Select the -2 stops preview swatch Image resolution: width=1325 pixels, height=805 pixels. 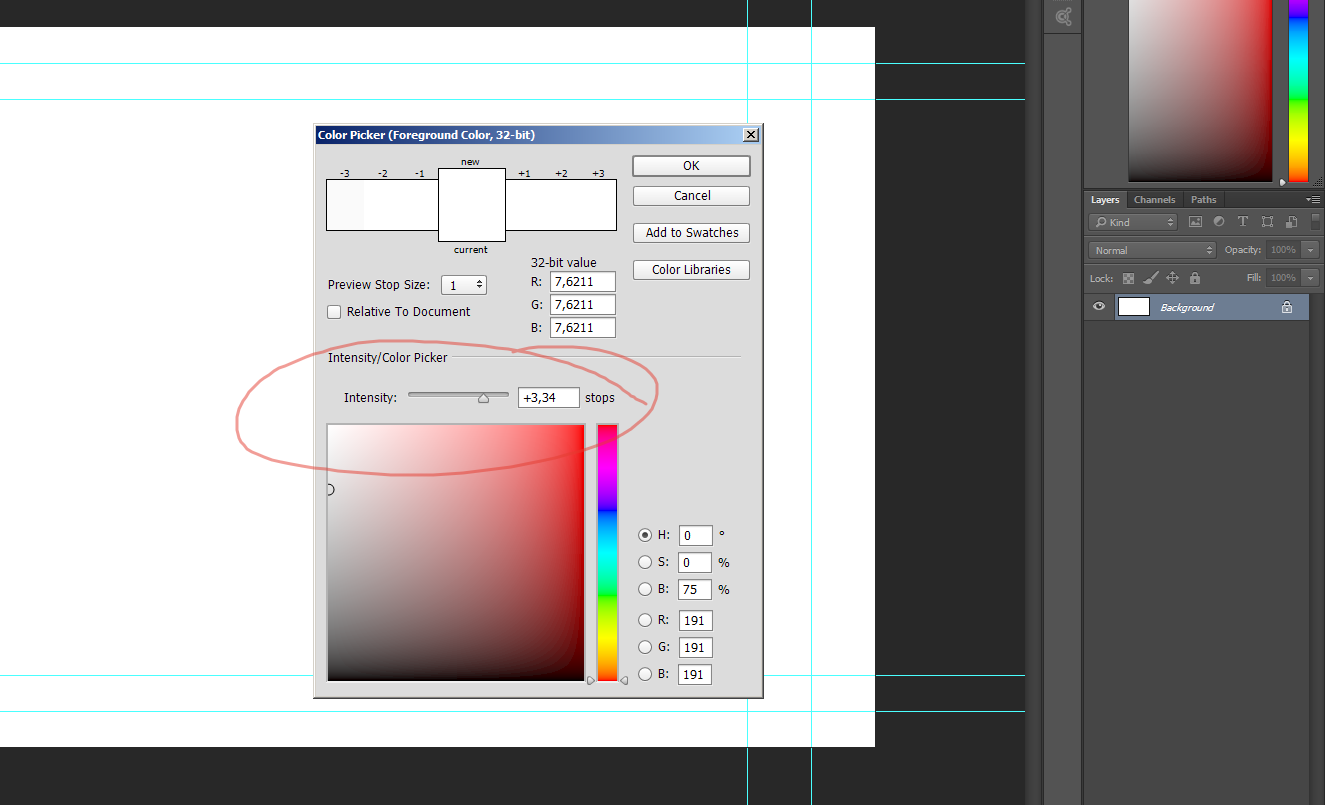point(383,205)
